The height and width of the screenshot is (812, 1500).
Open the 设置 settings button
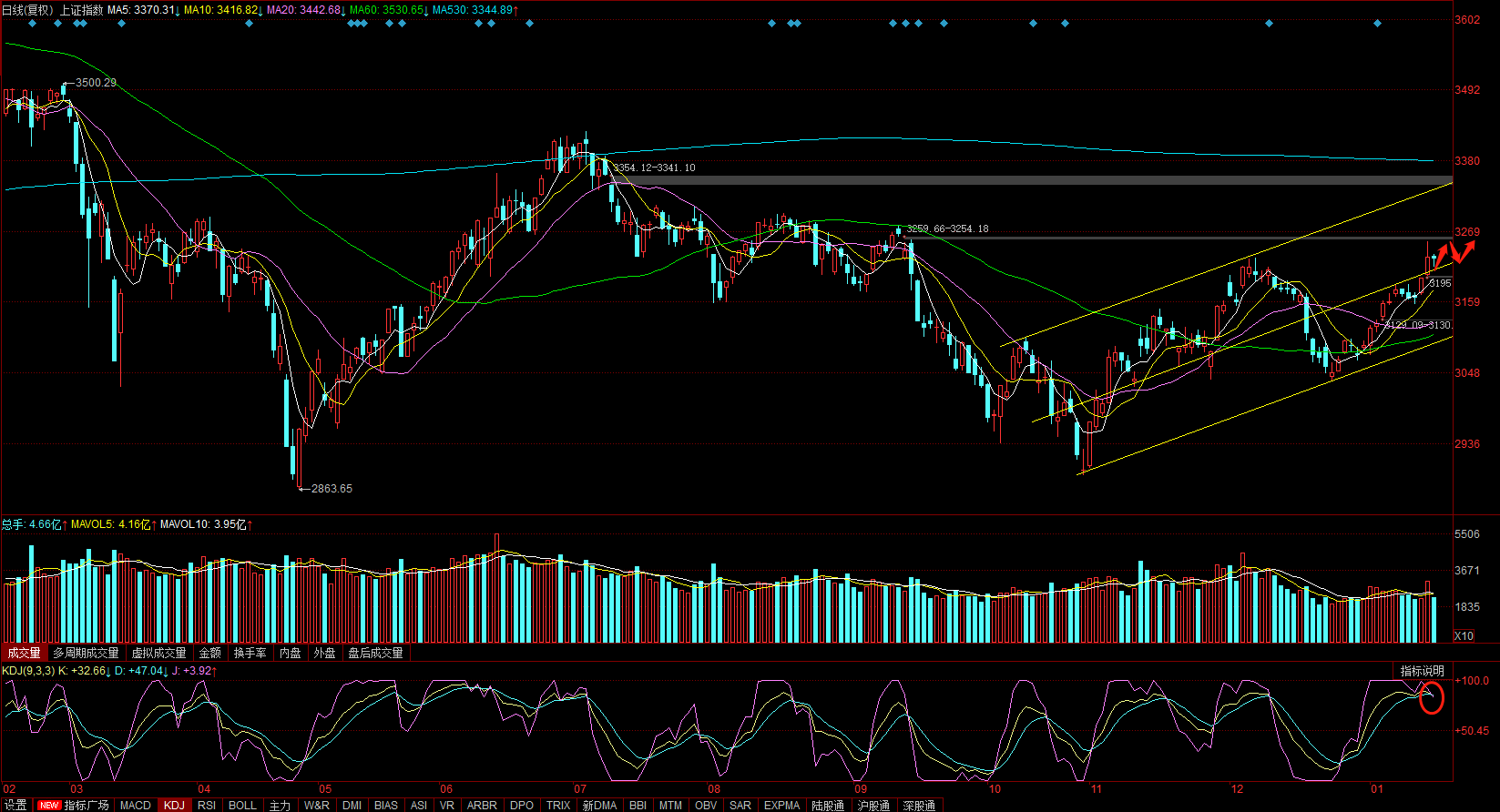coord(15,806)
